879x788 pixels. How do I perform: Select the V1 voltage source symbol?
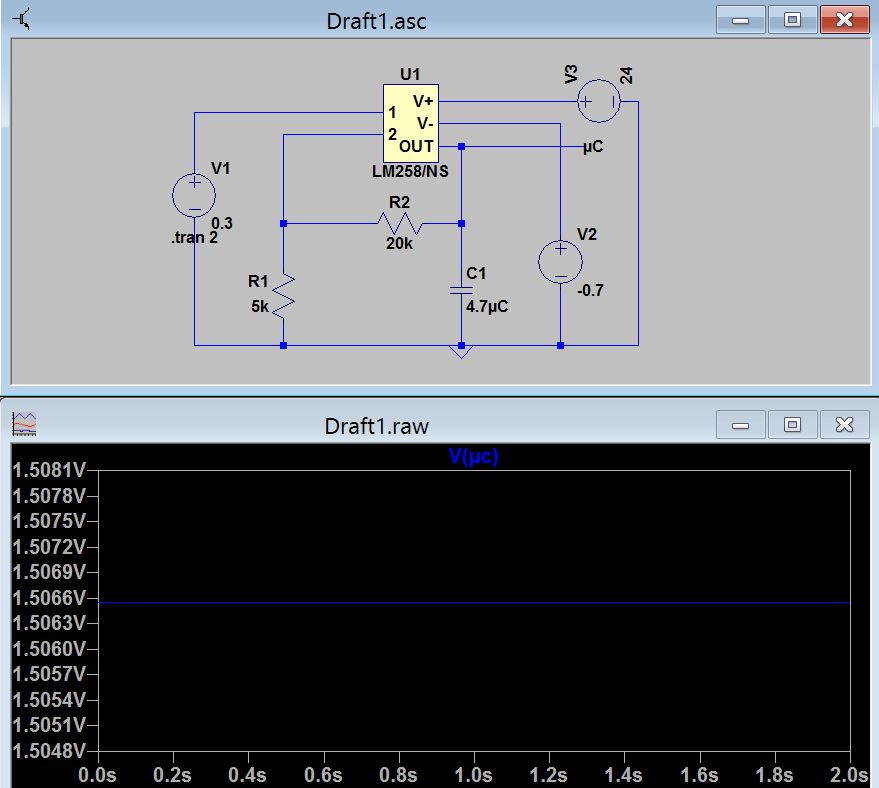194,194
